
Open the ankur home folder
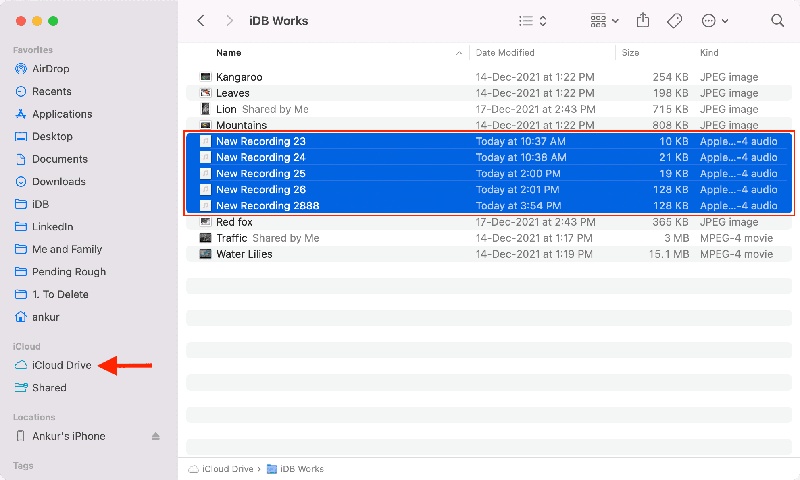tap(45, 317)
